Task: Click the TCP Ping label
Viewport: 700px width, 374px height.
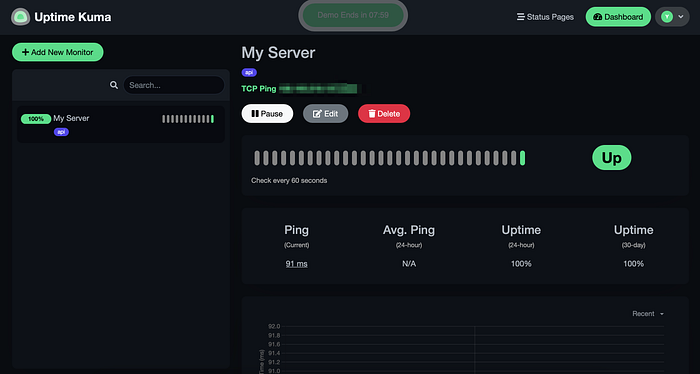Action: point(259,89)
